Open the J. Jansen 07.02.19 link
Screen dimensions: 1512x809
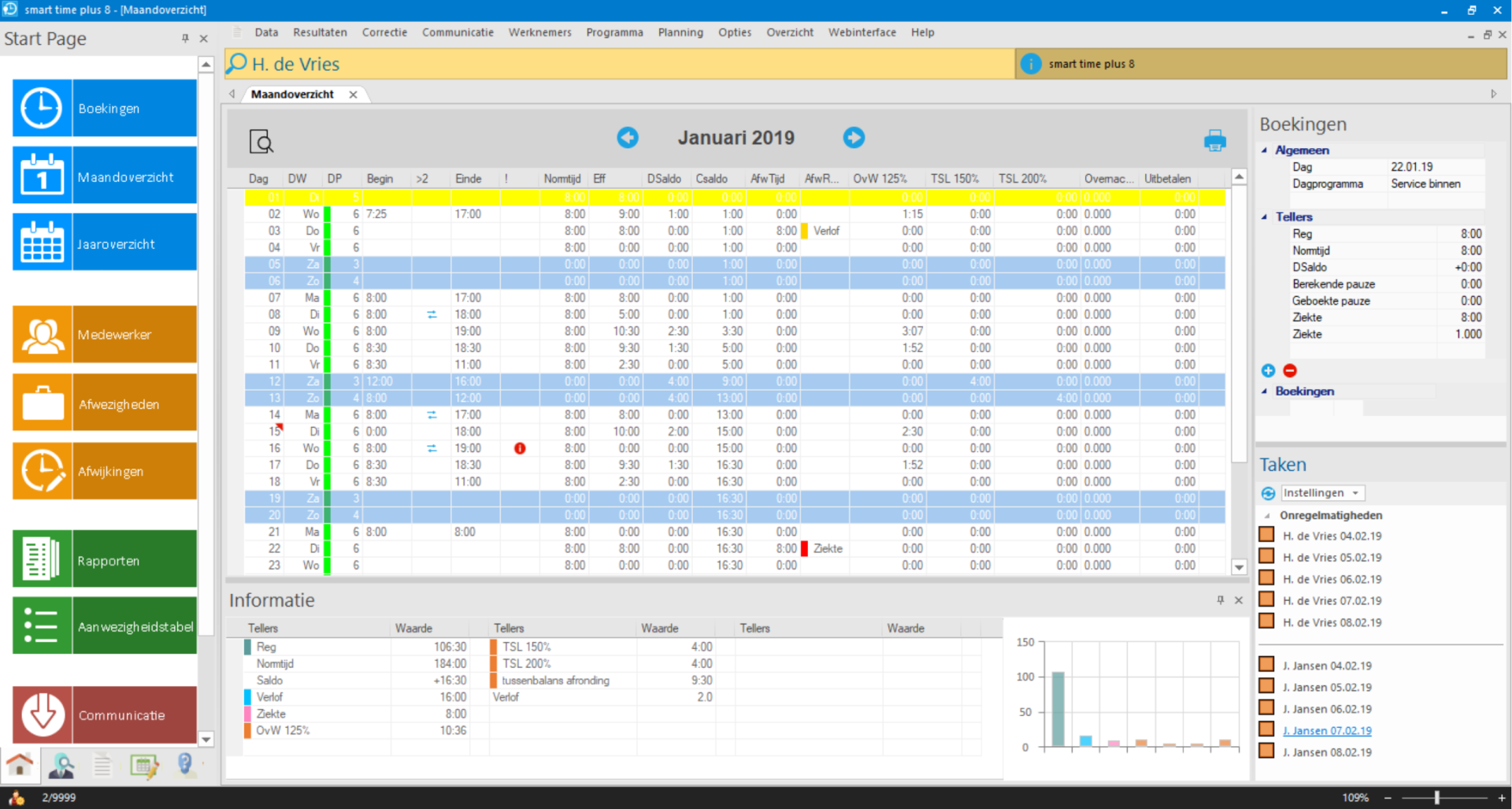pyautogui.click(x=1327, y=731)
